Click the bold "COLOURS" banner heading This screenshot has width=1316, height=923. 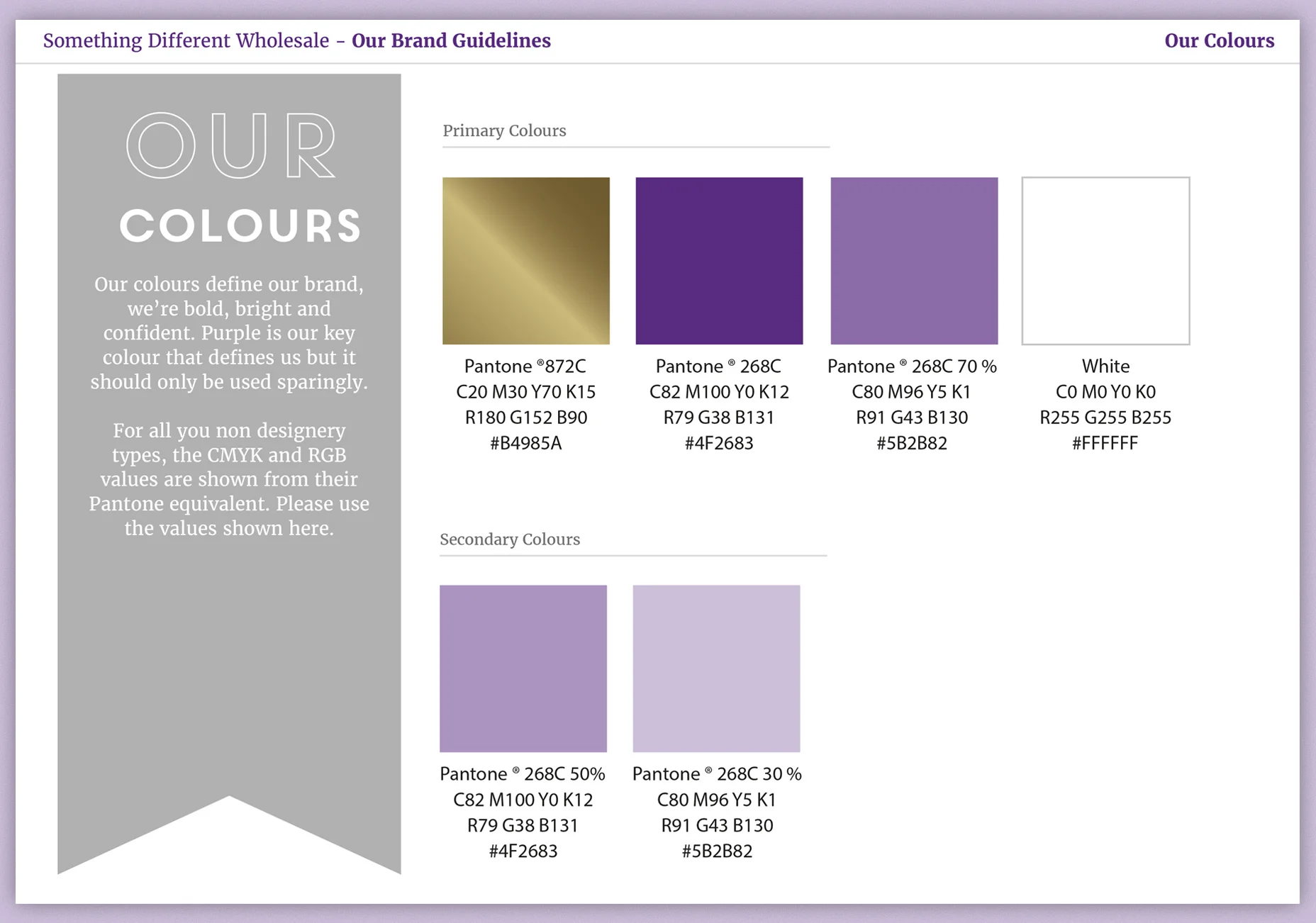pos(240,226)
